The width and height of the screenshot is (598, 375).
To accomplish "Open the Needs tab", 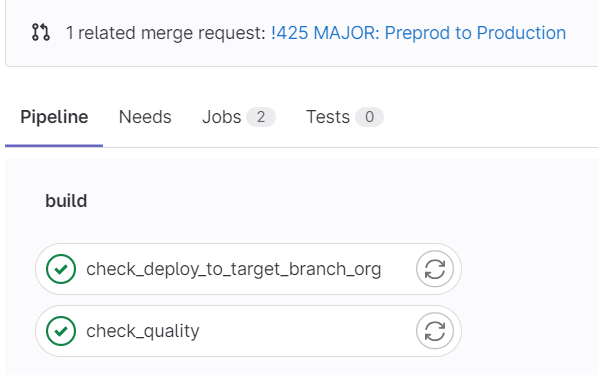I will [x=145, y=117].
